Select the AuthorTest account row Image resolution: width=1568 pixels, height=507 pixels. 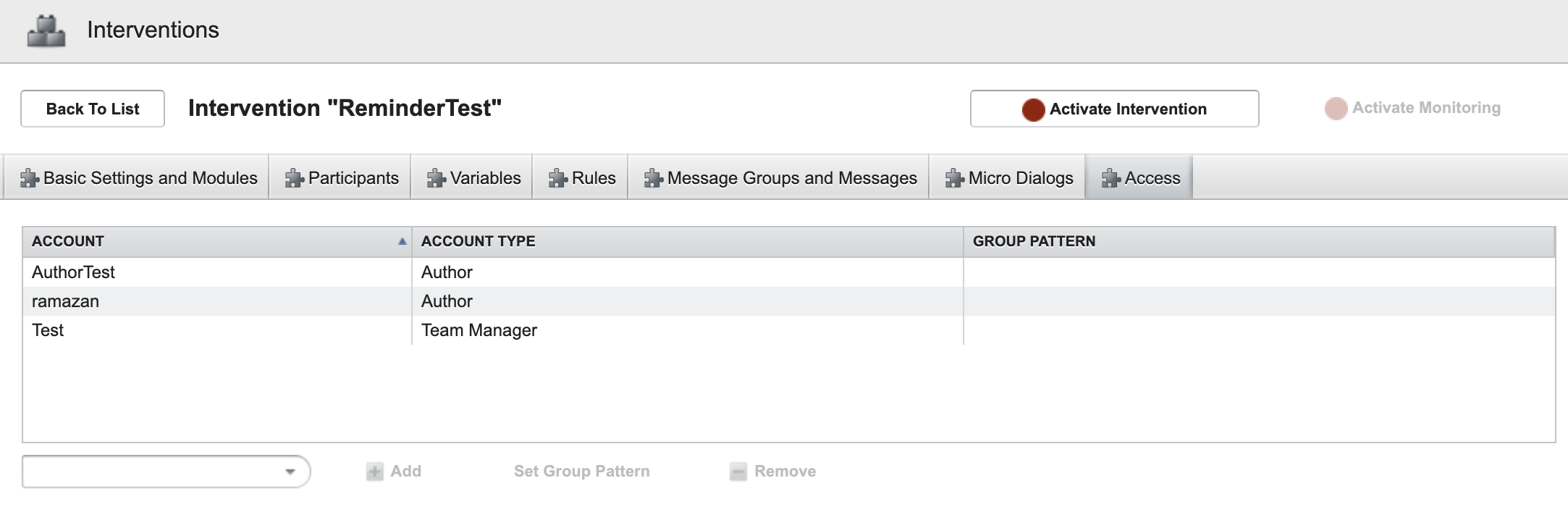click(x=73, y=272)
